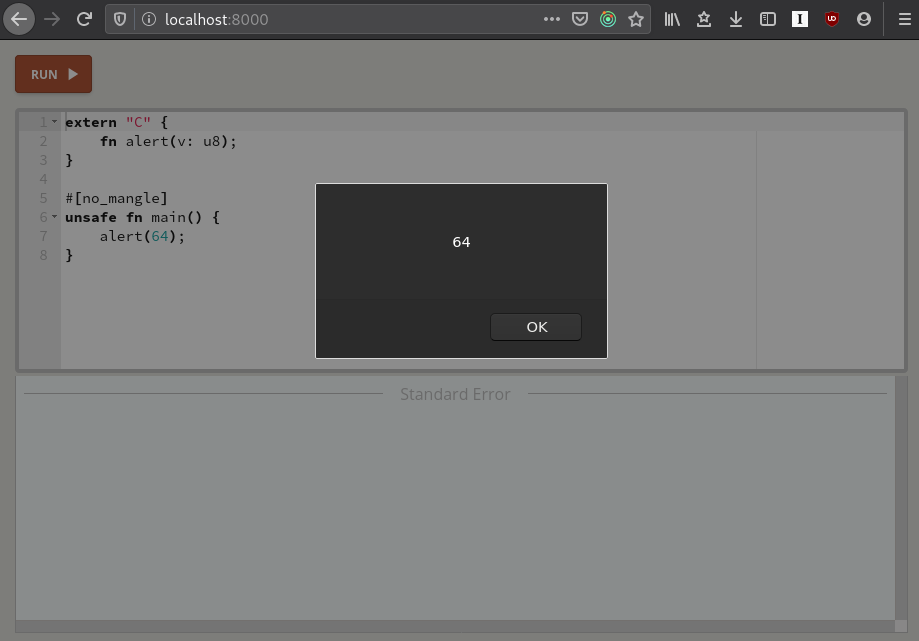
Task: Save the page to Pocket
Action: pyautogui.click(x=580, y=19)
